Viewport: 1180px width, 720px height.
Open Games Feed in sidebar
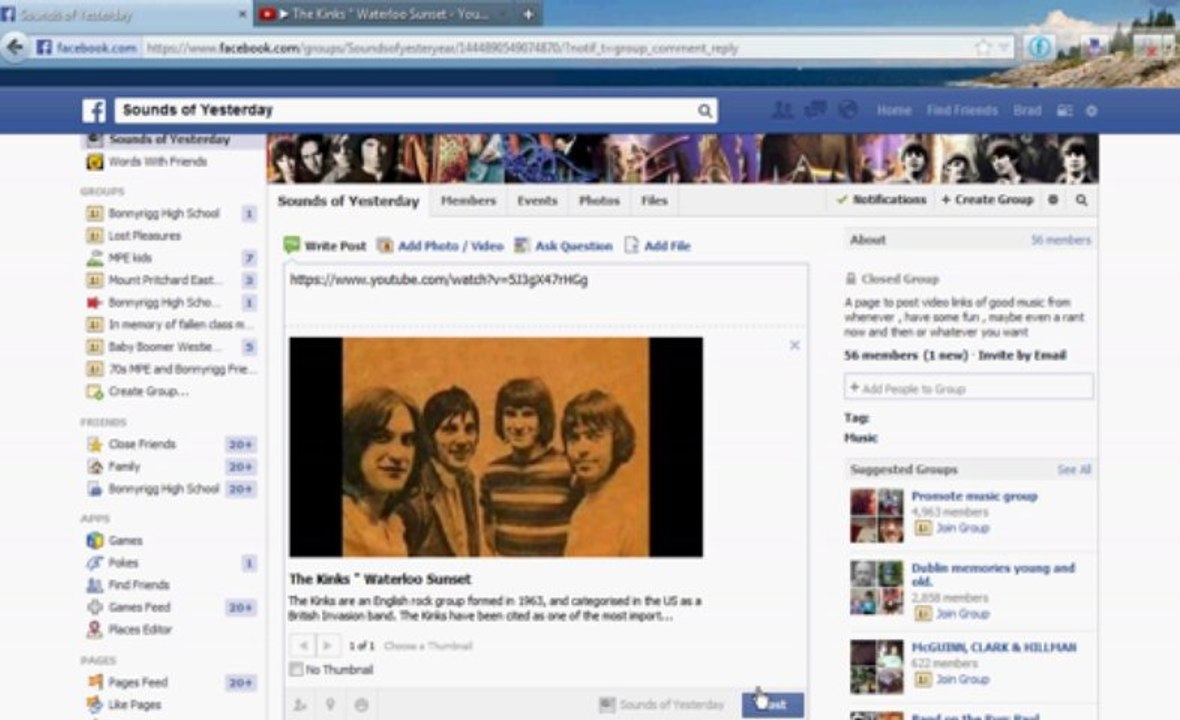pyautogui.click(x=139, y=607)
